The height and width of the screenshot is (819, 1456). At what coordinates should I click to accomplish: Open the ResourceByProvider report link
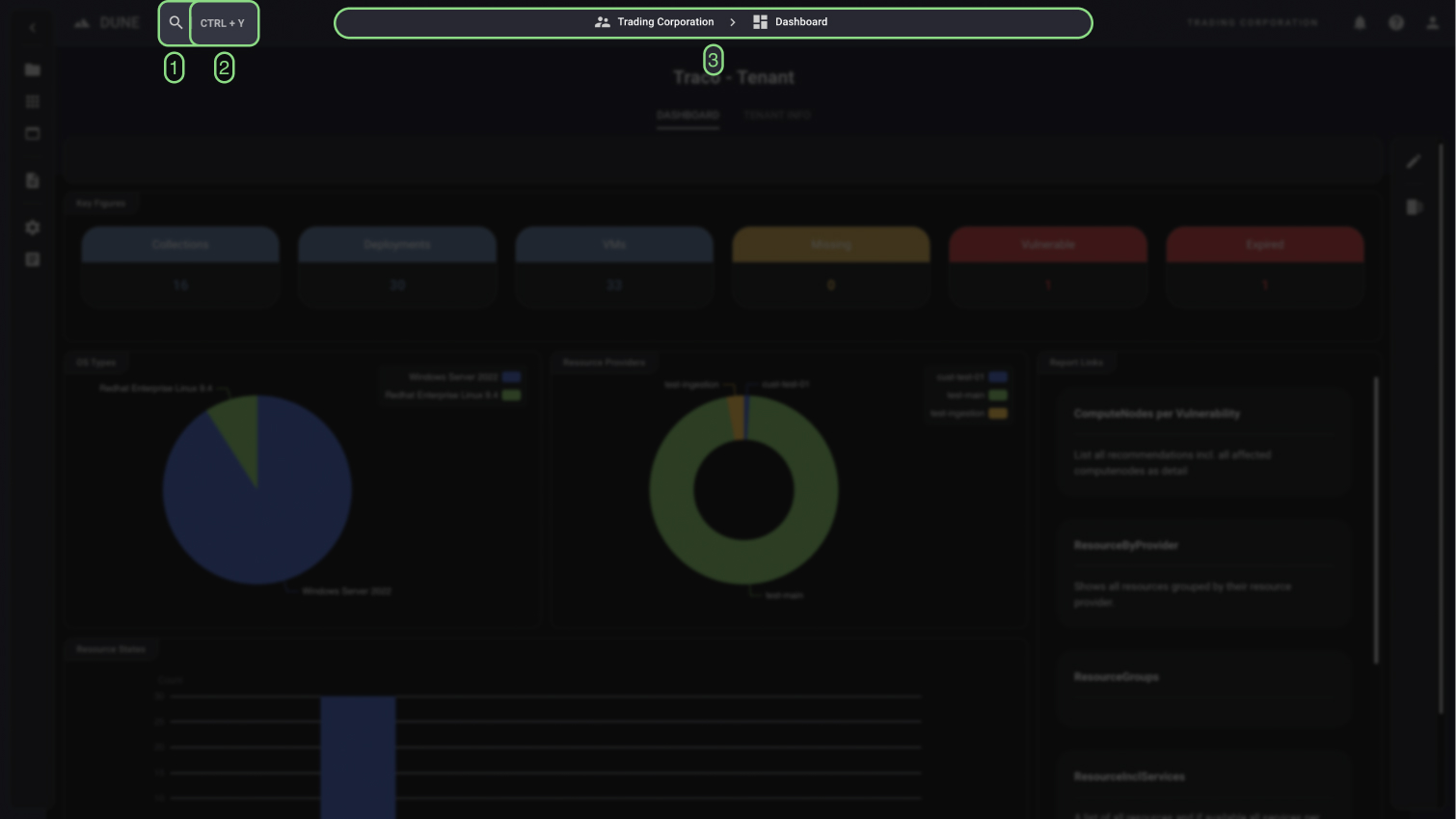[x=1125, y=545]
